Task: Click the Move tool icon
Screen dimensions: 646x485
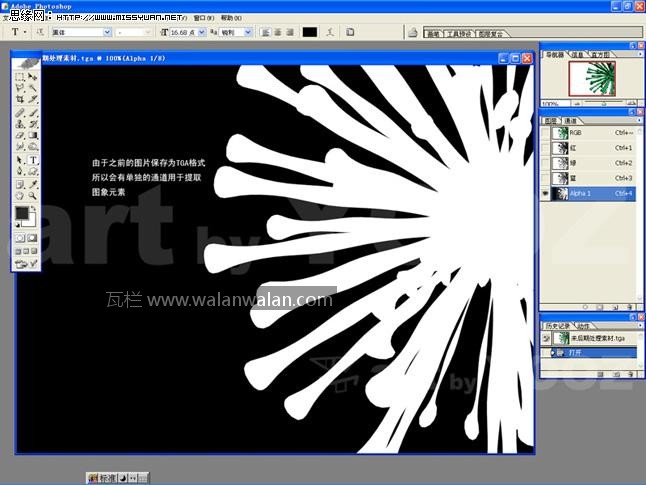Action: (33, 76)
